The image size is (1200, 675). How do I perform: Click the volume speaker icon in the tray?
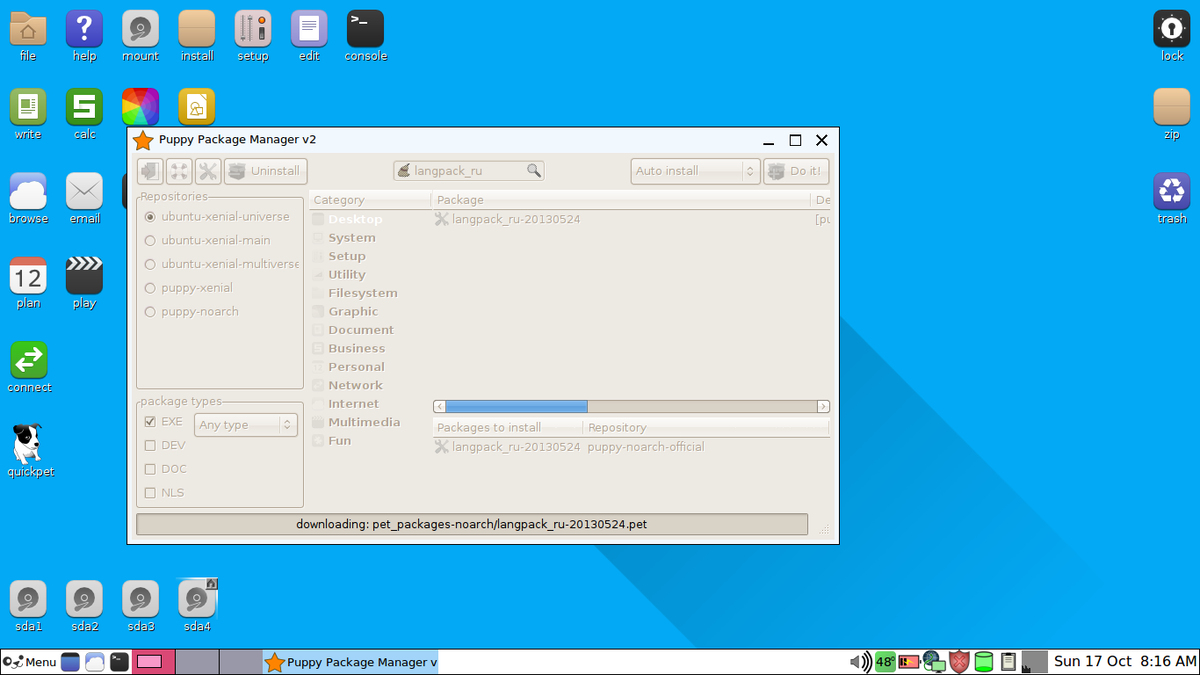click(x=859, y=662)
